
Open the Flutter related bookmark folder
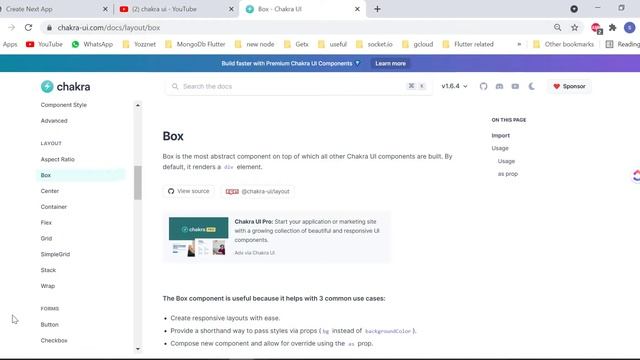(468, 44)
